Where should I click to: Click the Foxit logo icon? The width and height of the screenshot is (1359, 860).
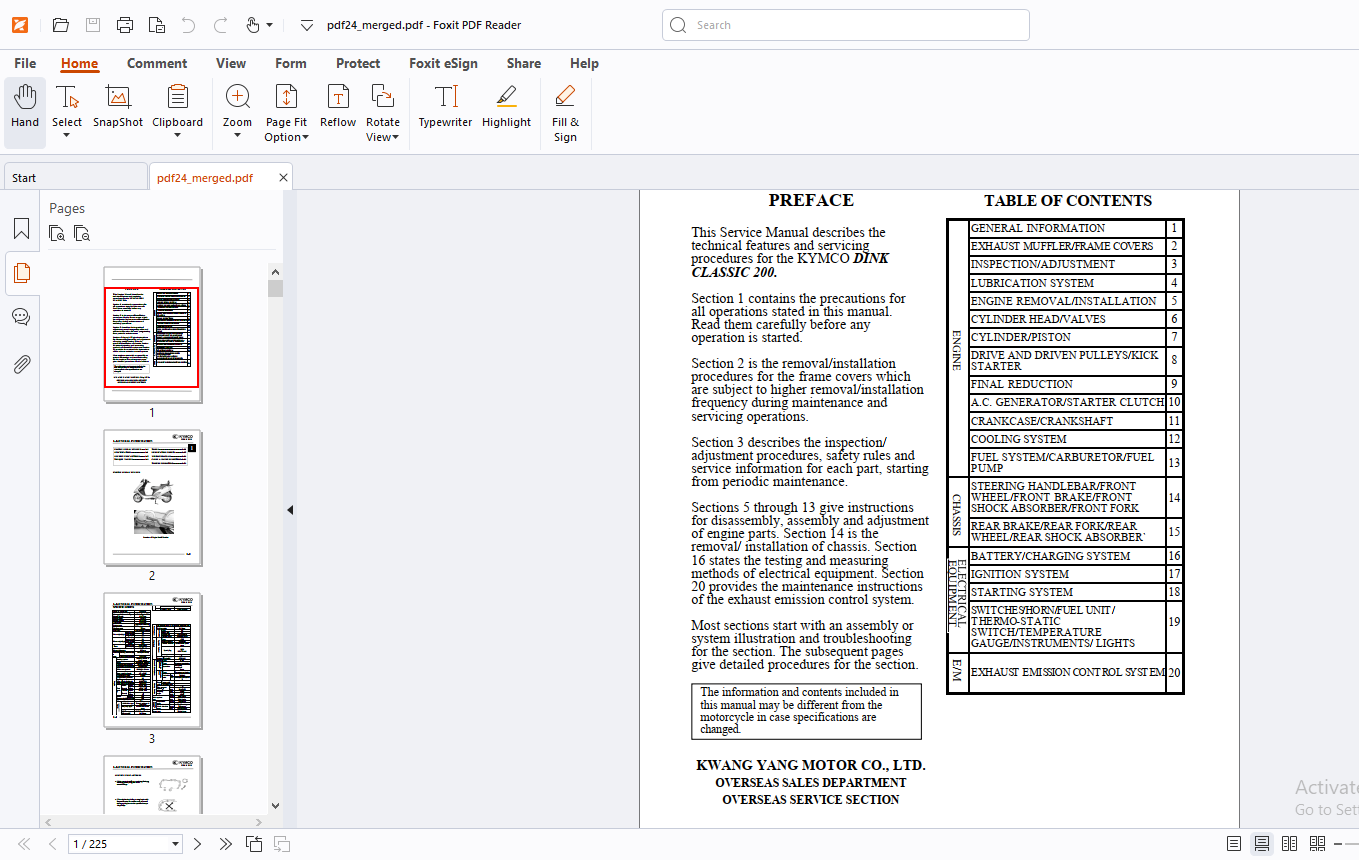click(20, 25)
